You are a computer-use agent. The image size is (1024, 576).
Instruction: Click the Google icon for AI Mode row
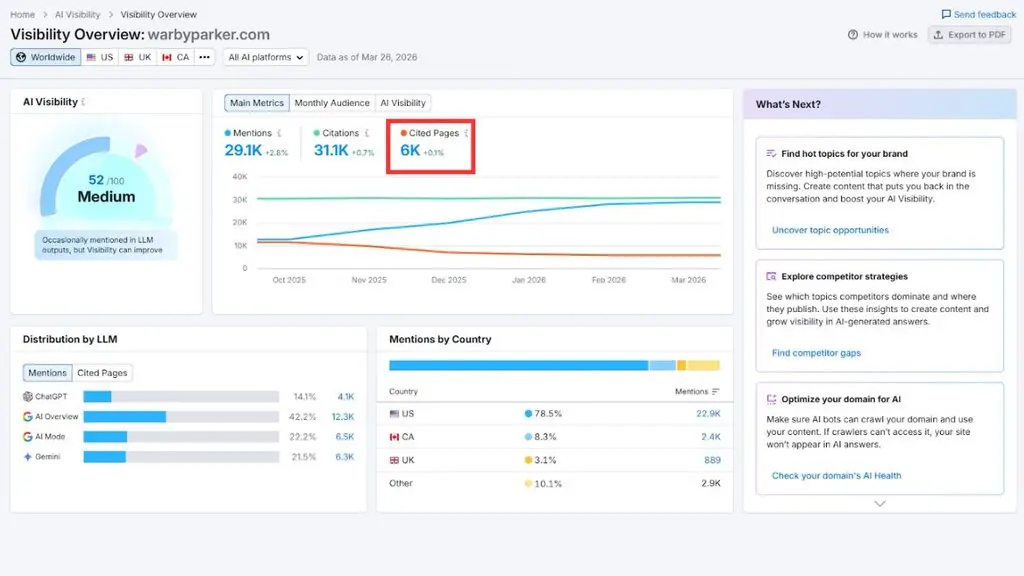tap(27, 436)
